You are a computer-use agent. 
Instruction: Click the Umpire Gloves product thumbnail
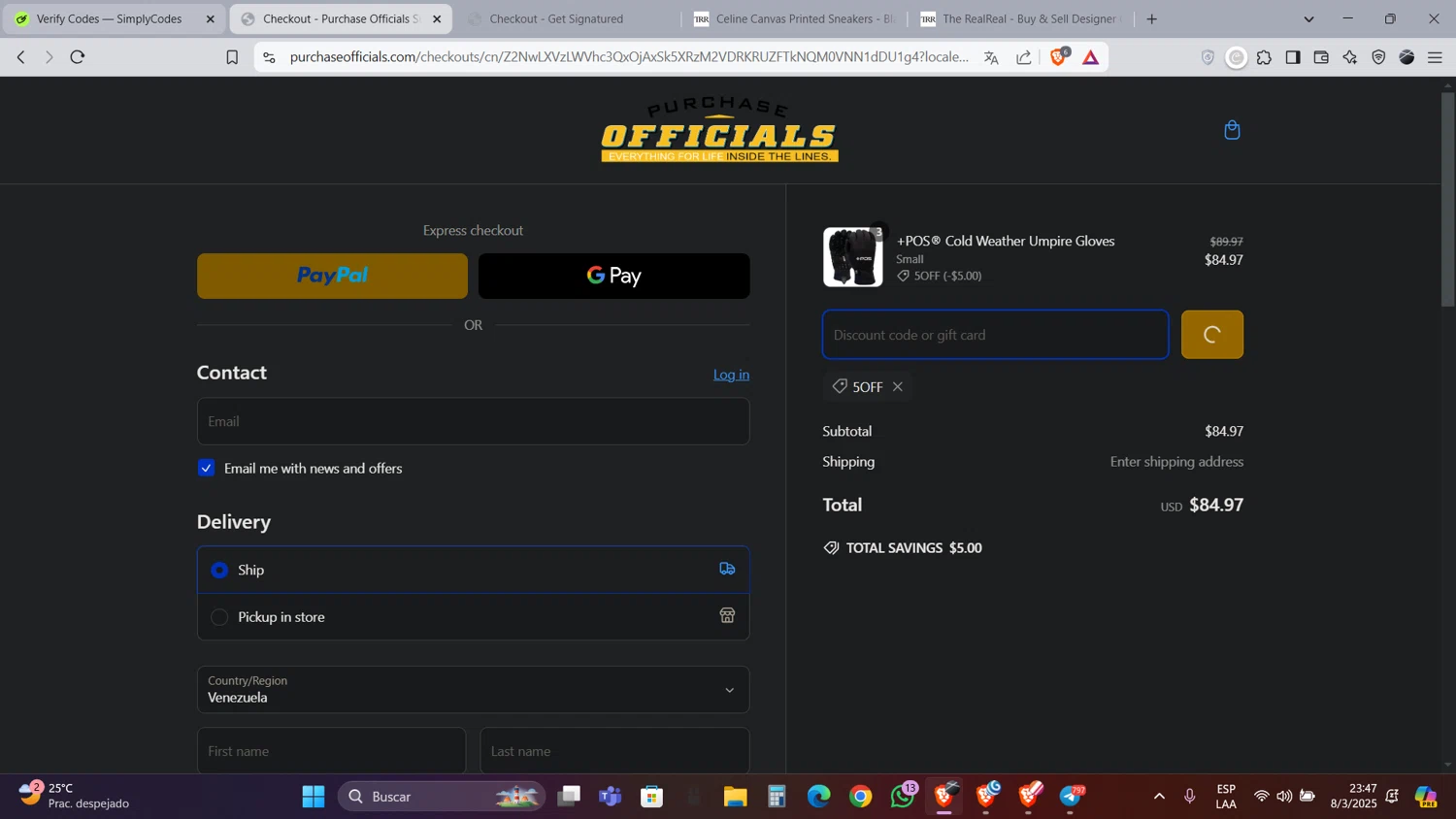(853, 257)
